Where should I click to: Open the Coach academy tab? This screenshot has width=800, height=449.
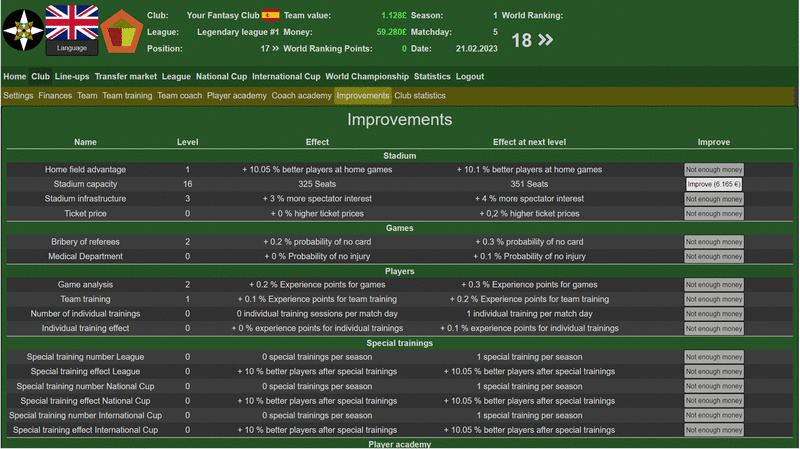(x=301, y=96)
